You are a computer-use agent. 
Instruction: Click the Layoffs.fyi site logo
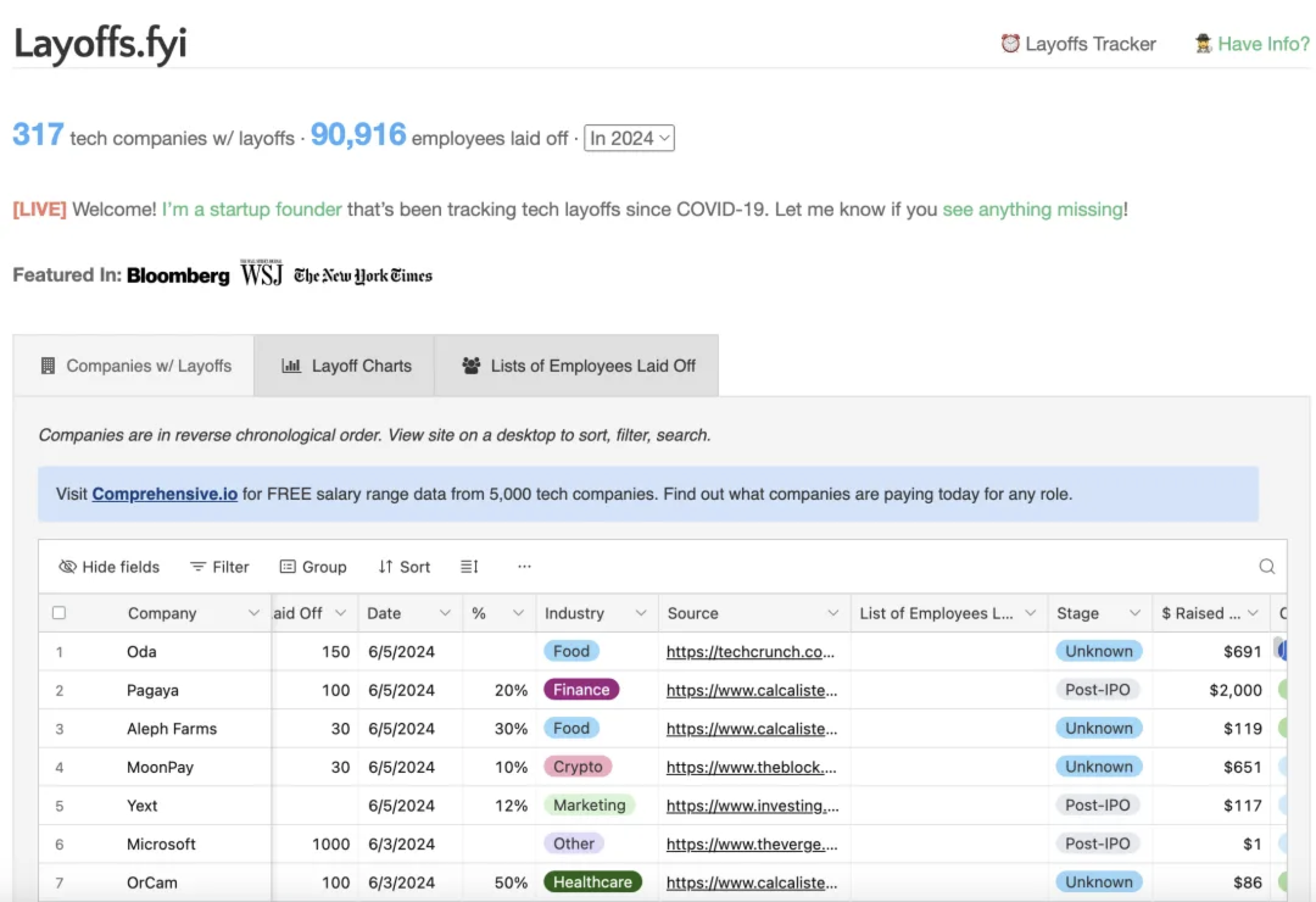pyautogui.click(x=100, y=44)
